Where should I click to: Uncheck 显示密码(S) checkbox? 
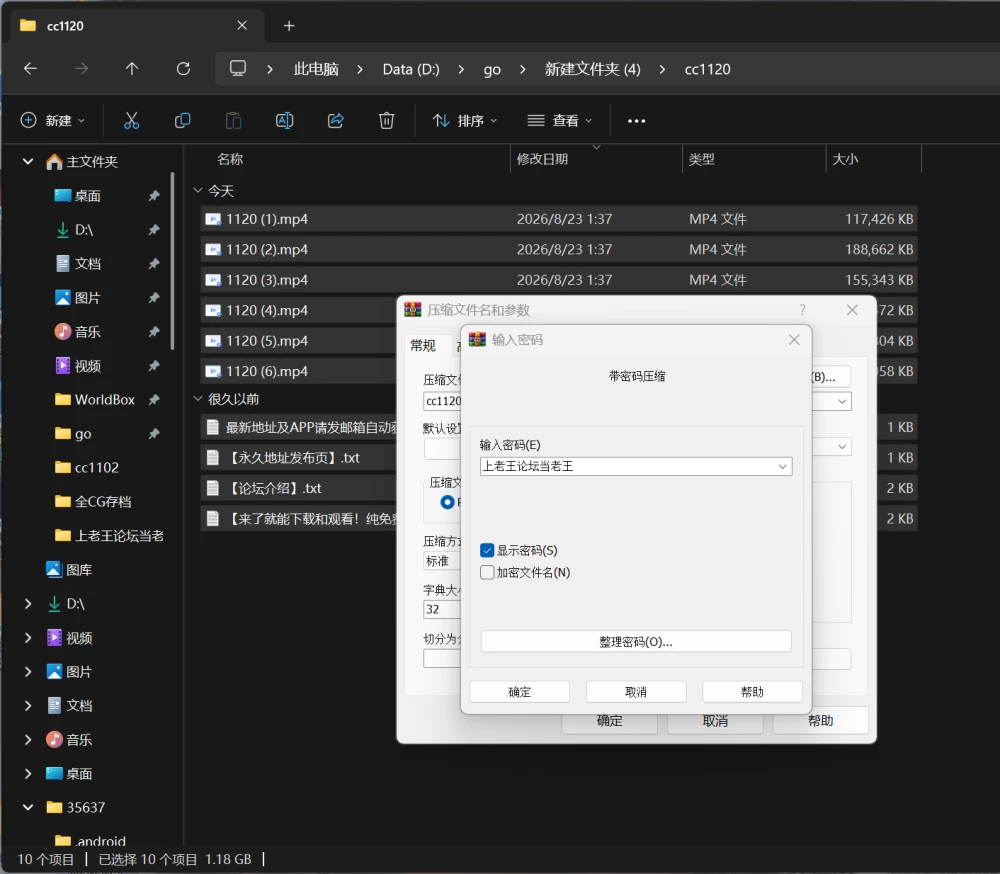pyautogui.click(x=487, y=551)
